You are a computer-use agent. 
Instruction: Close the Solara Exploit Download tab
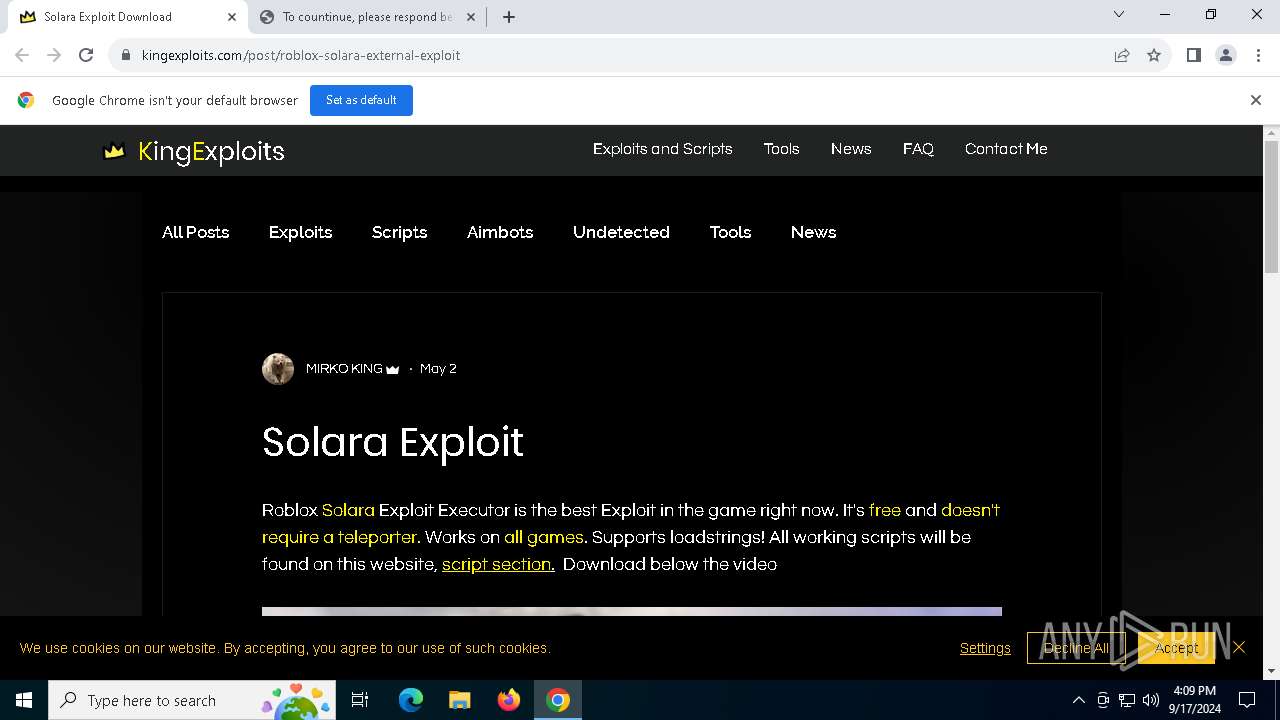[x=232, y=16]
